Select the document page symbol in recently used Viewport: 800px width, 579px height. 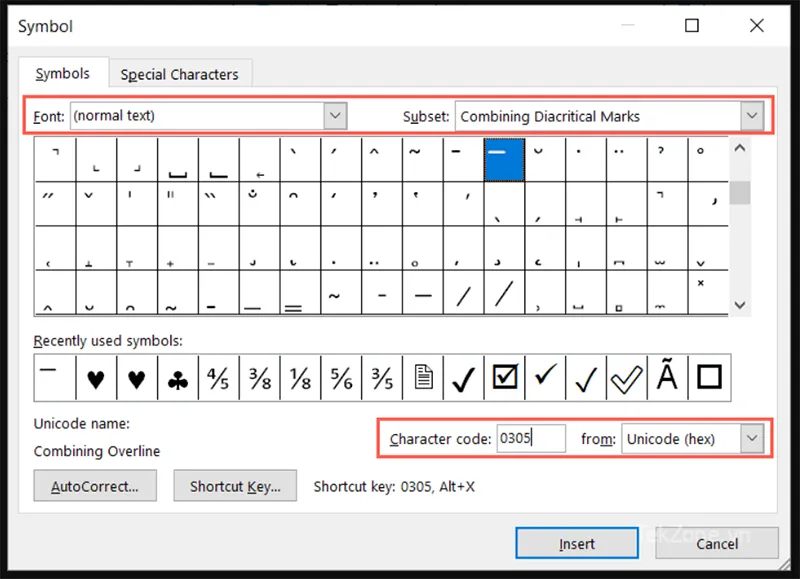click(422, 378)
